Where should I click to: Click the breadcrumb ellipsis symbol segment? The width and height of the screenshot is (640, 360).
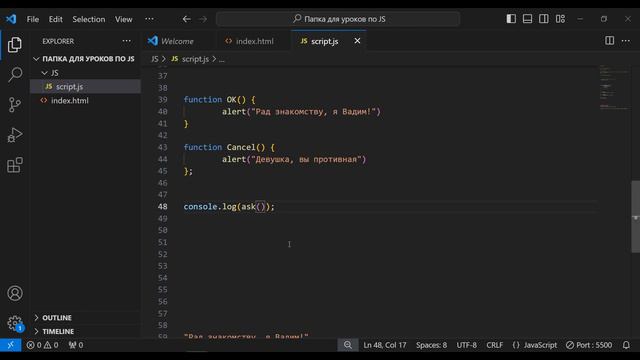coord(222,59)
